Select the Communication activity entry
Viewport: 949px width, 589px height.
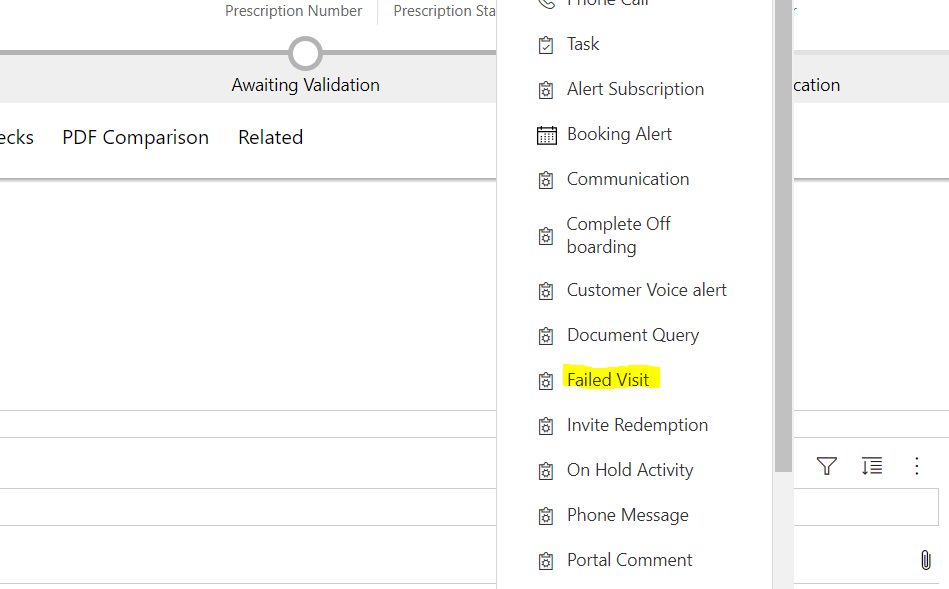tap(628, 179)
